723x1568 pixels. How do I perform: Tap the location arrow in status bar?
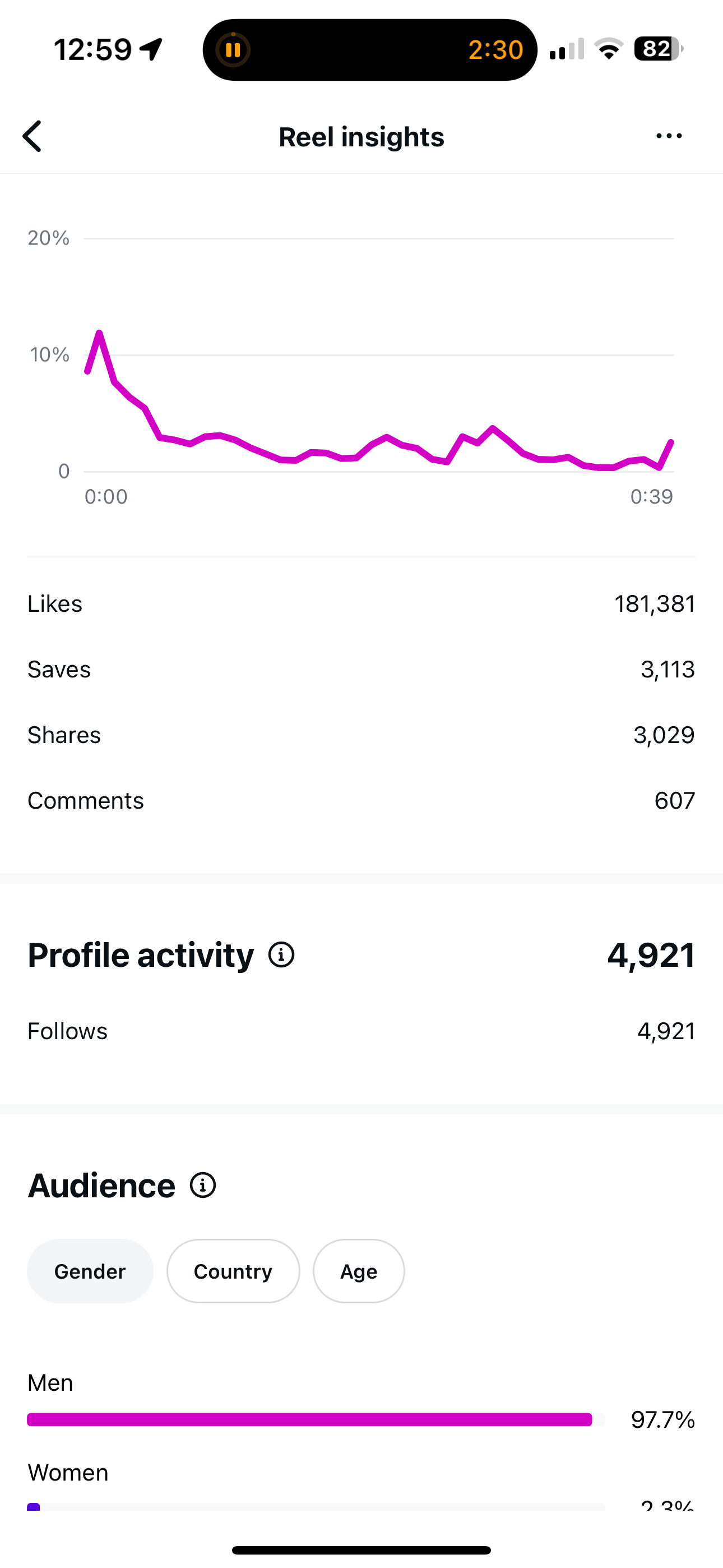(x=151, y=49)
